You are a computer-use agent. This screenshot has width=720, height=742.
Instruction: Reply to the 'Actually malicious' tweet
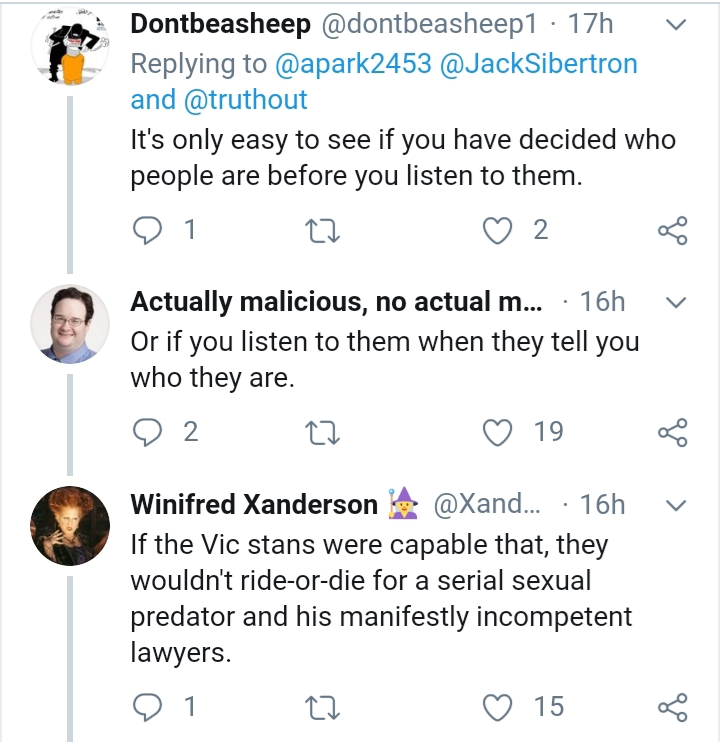[x=147, y=433]
